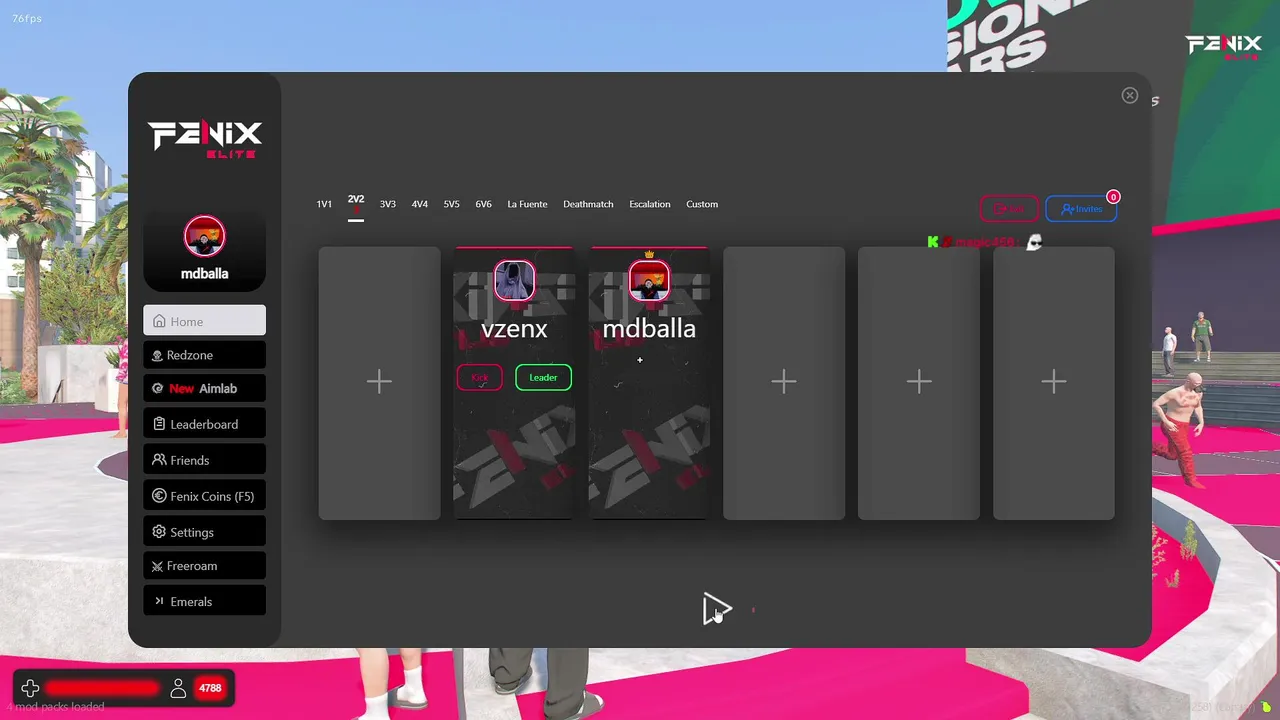Click the Fenix Elite logo in the sidebar
1280x720 pixels.
(x=205, y=139)
